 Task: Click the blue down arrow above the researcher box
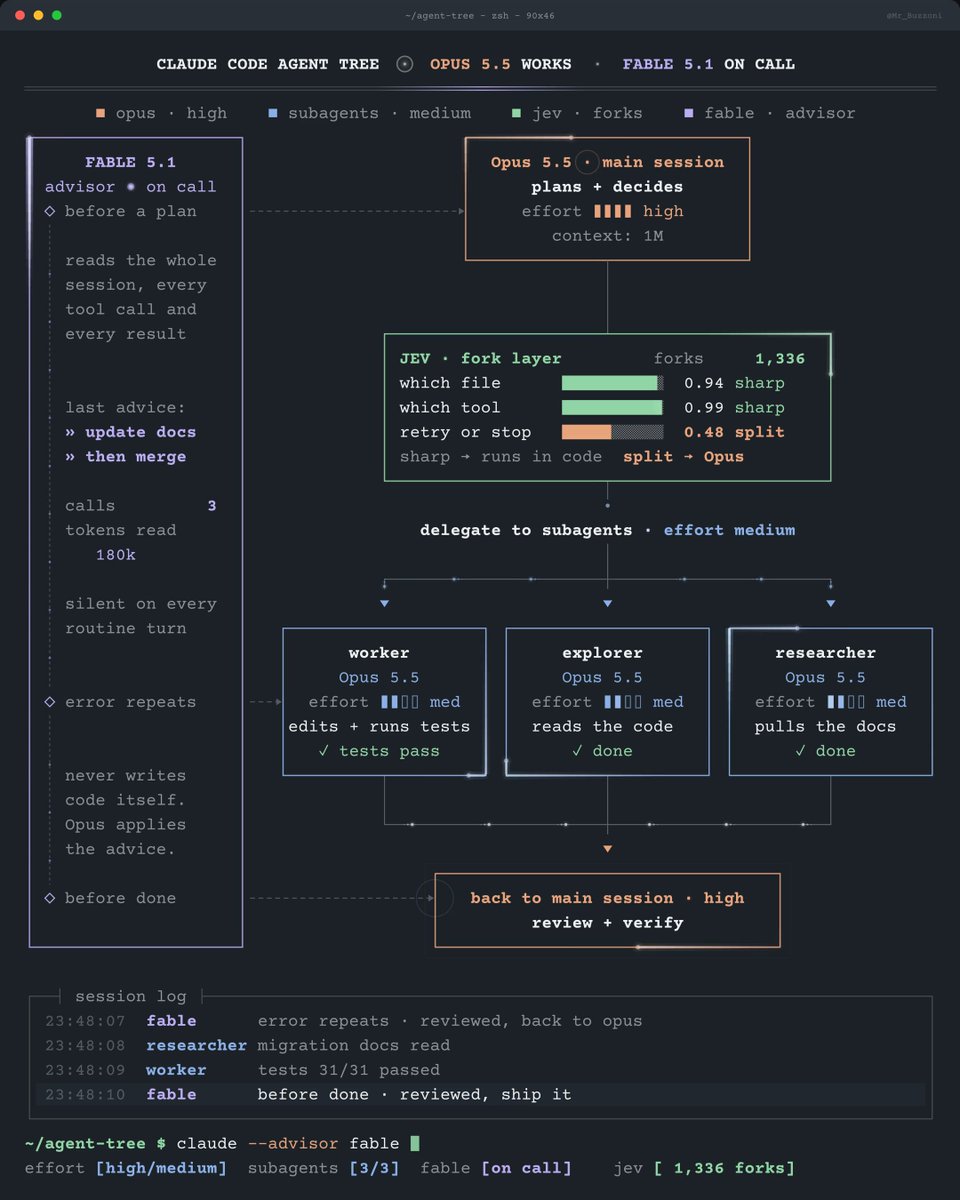coord(830,604)
